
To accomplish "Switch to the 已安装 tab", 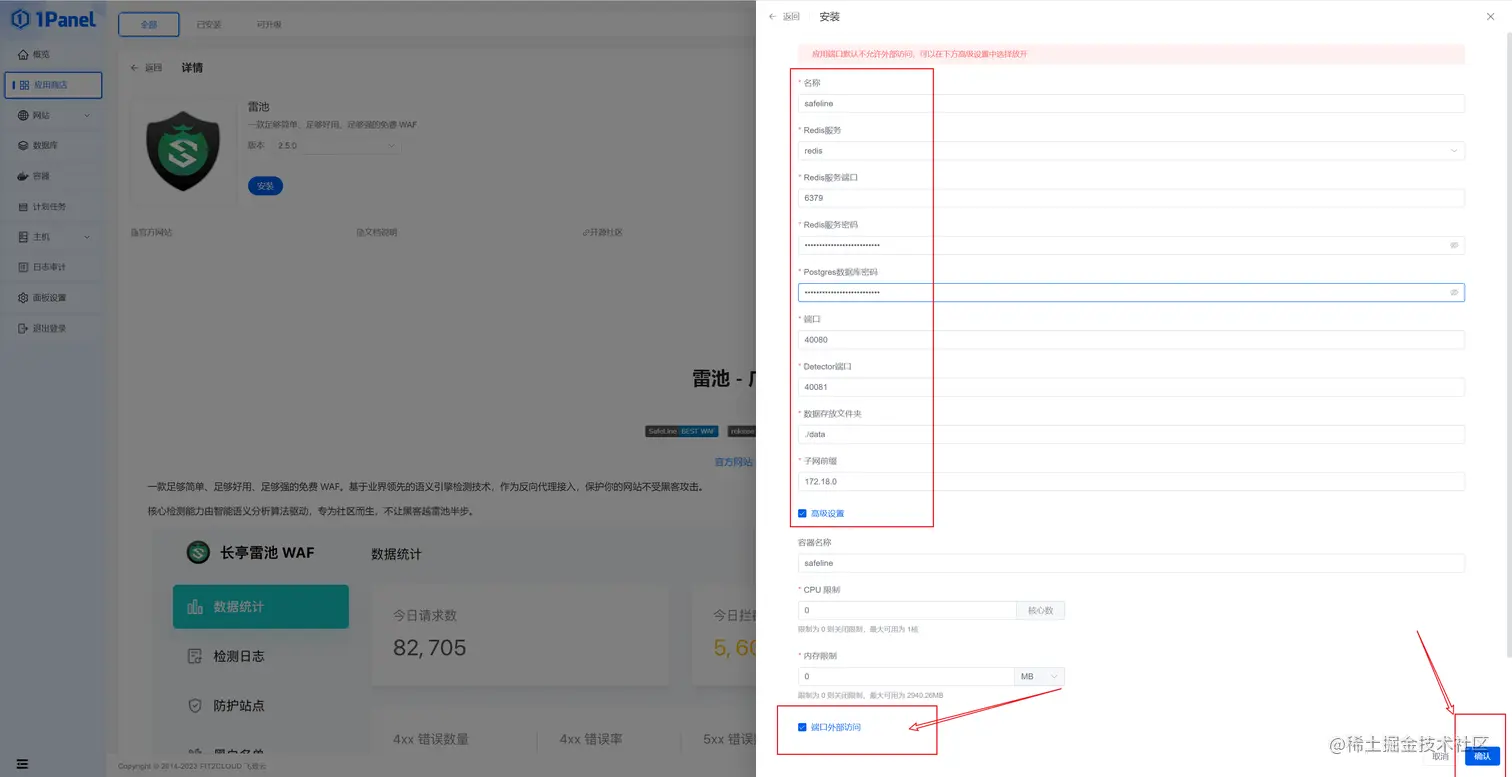I will [209, 24].
